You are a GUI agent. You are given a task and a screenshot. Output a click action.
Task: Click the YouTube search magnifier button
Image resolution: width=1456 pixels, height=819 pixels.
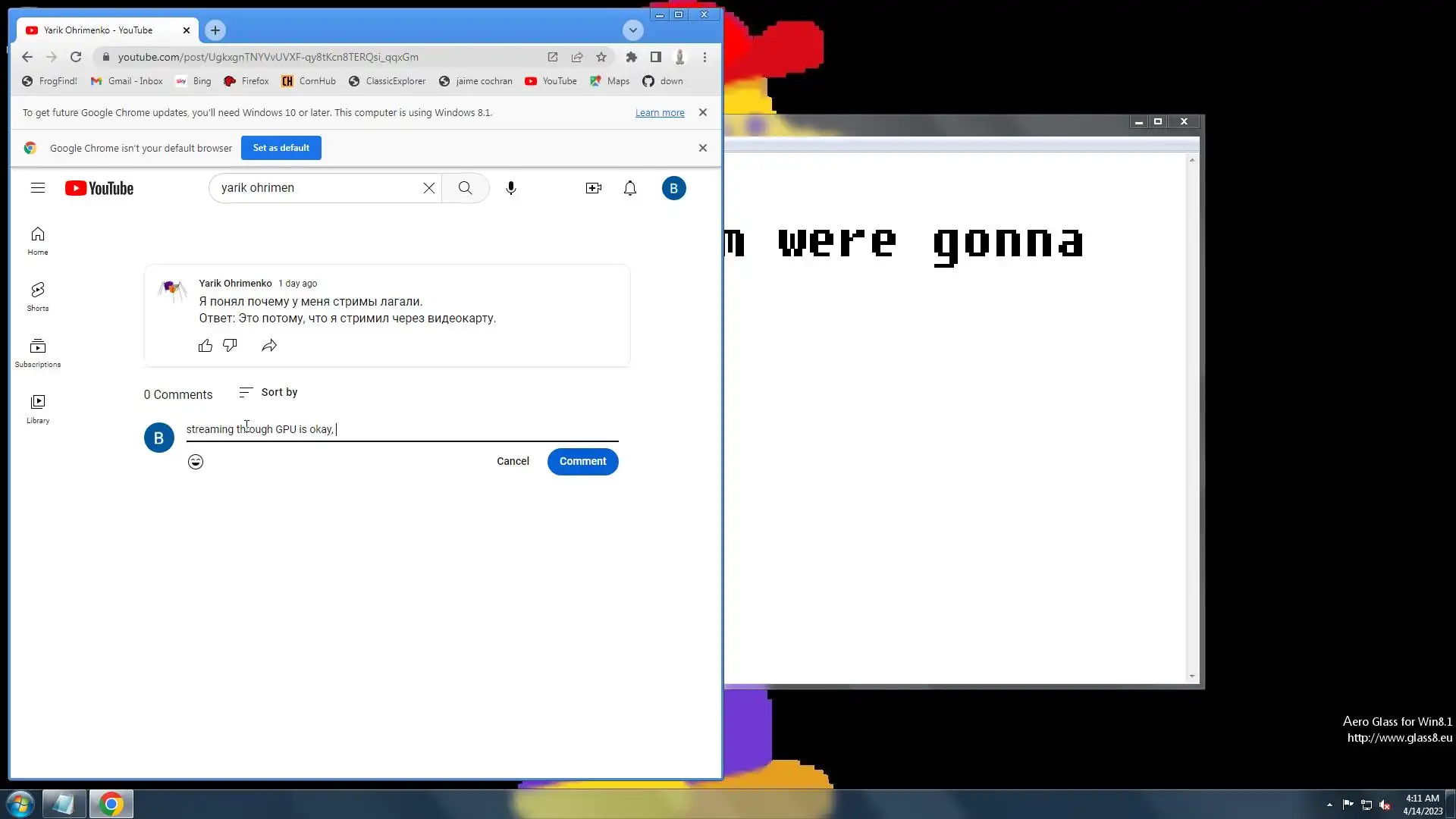[465, 188]
